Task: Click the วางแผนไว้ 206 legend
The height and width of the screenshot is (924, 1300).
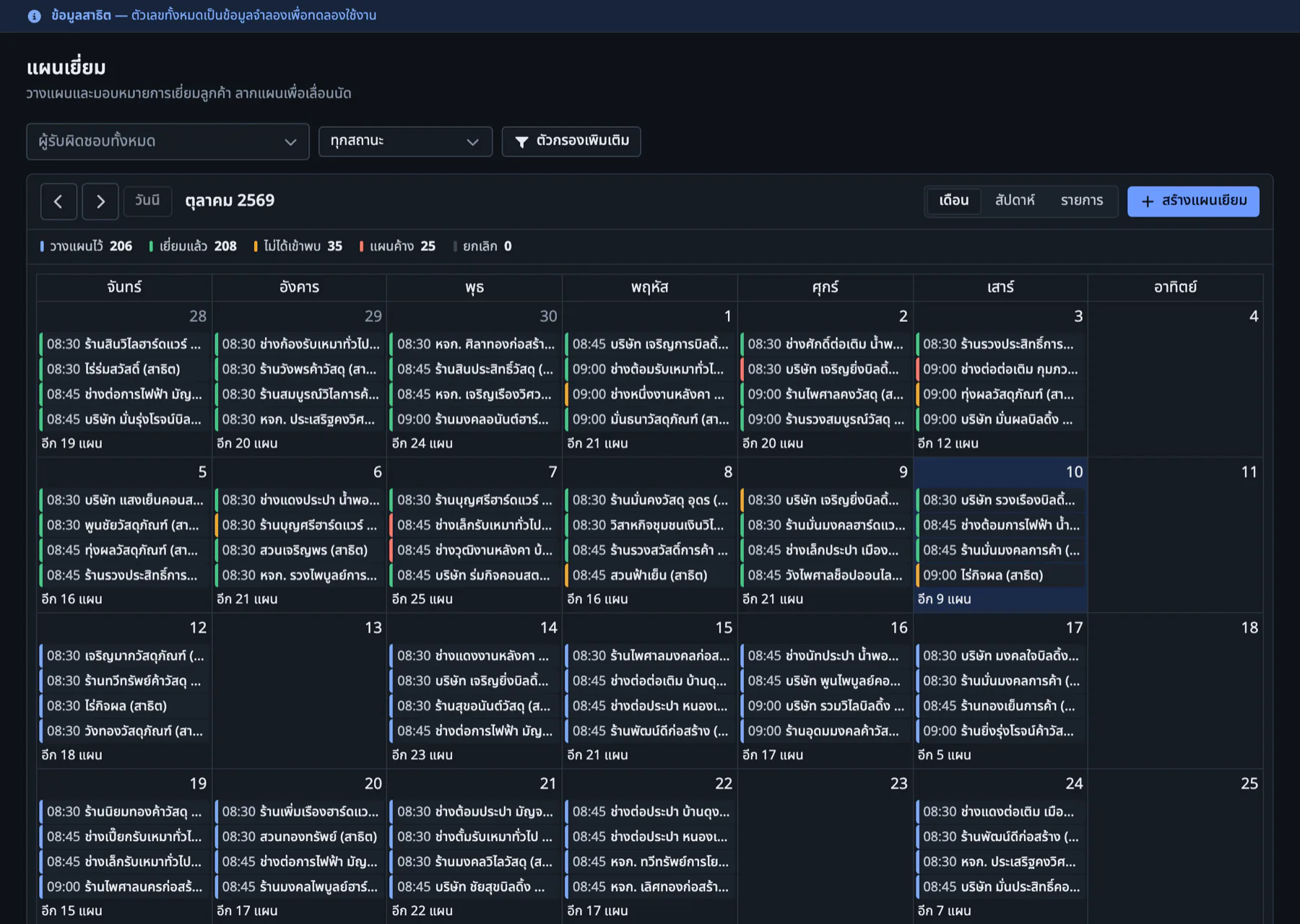Action: click(x=87, y=246)
